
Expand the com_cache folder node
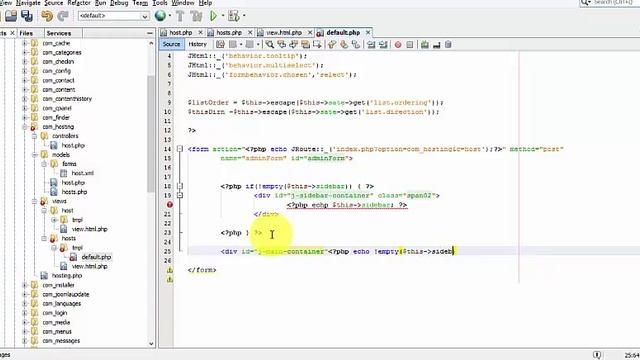click(x=24, y=43)
